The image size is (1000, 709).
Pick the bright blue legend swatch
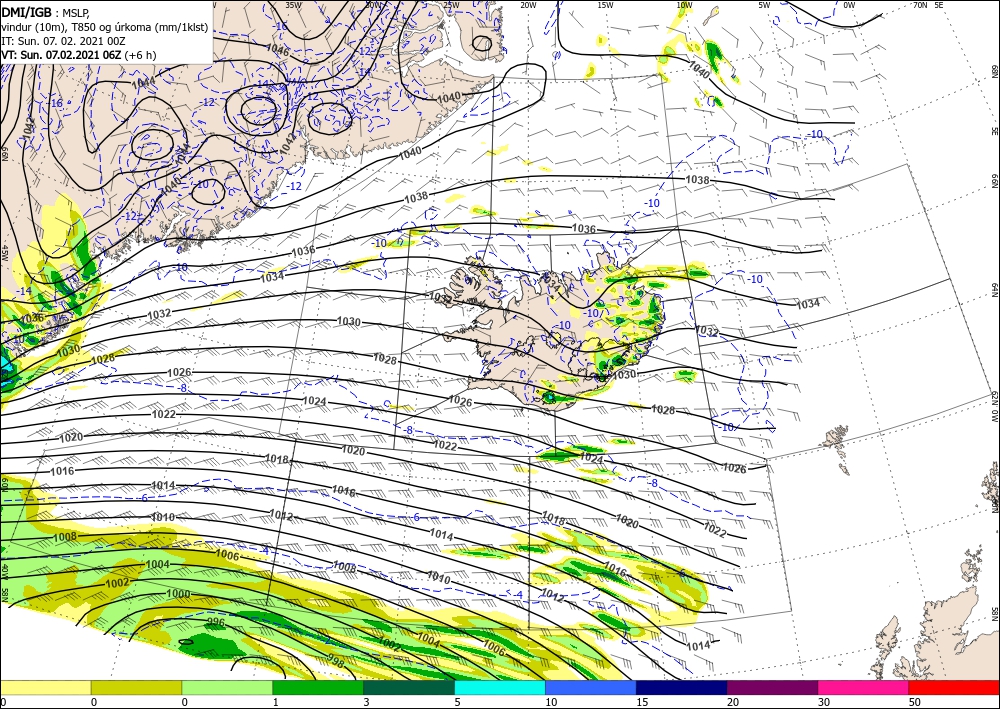click(591, 688)
